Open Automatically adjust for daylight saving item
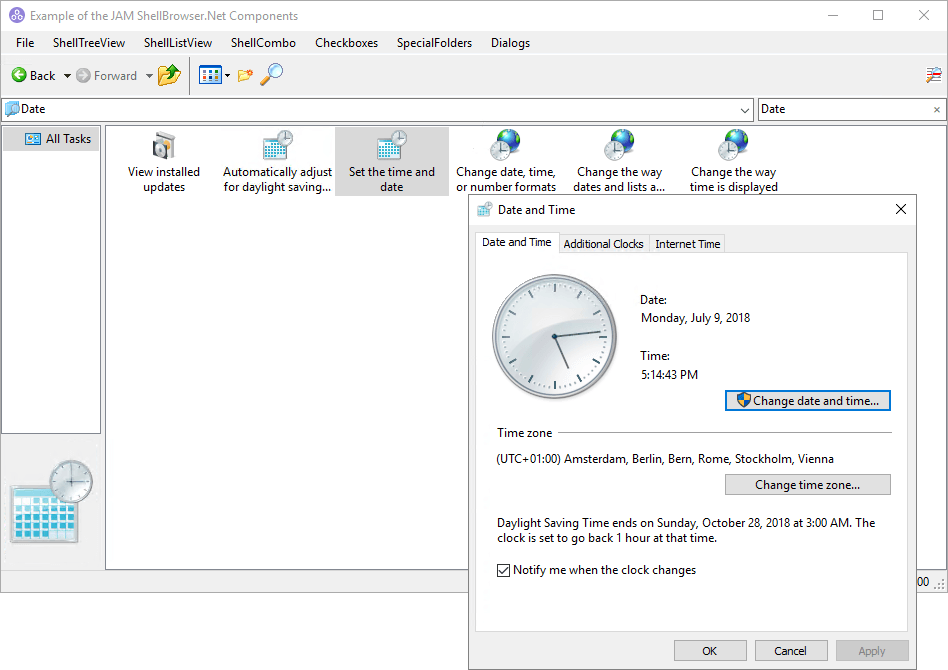Viewport: 948px width, 670px height. pyautogui.click(x=277, y=162)
